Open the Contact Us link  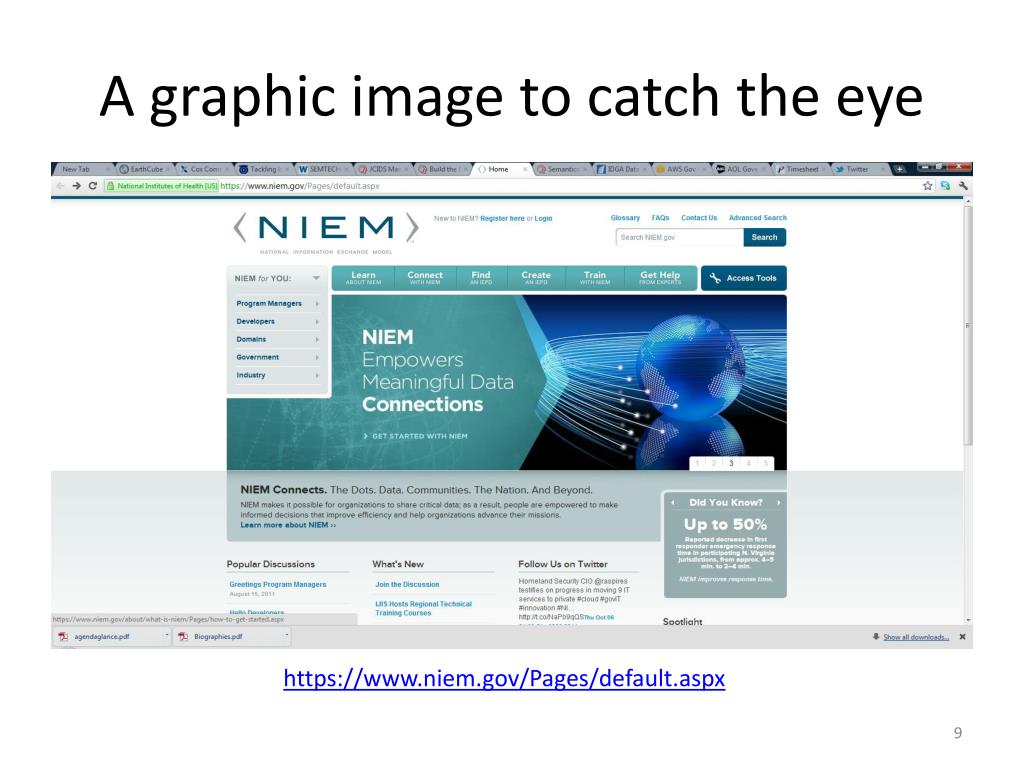699,218
